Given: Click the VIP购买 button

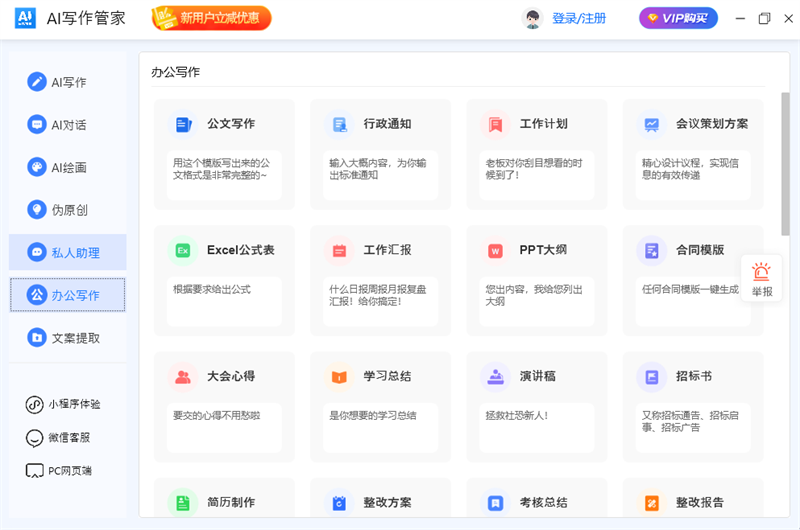Looking at the screenshot, I should click(x=679, y=18).
